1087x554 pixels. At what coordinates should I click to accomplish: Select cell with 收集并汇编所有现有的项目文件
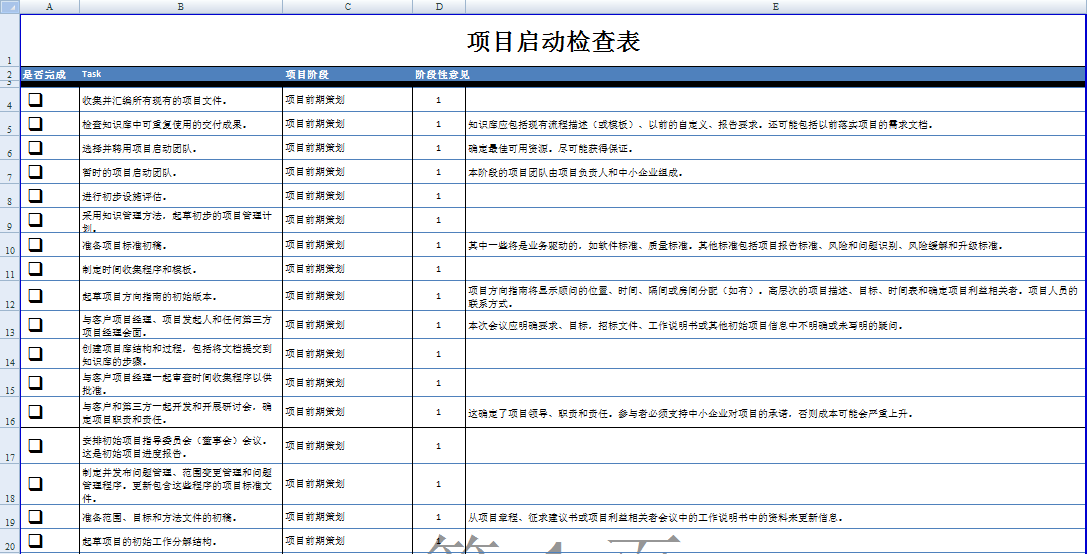coord(180,100)
